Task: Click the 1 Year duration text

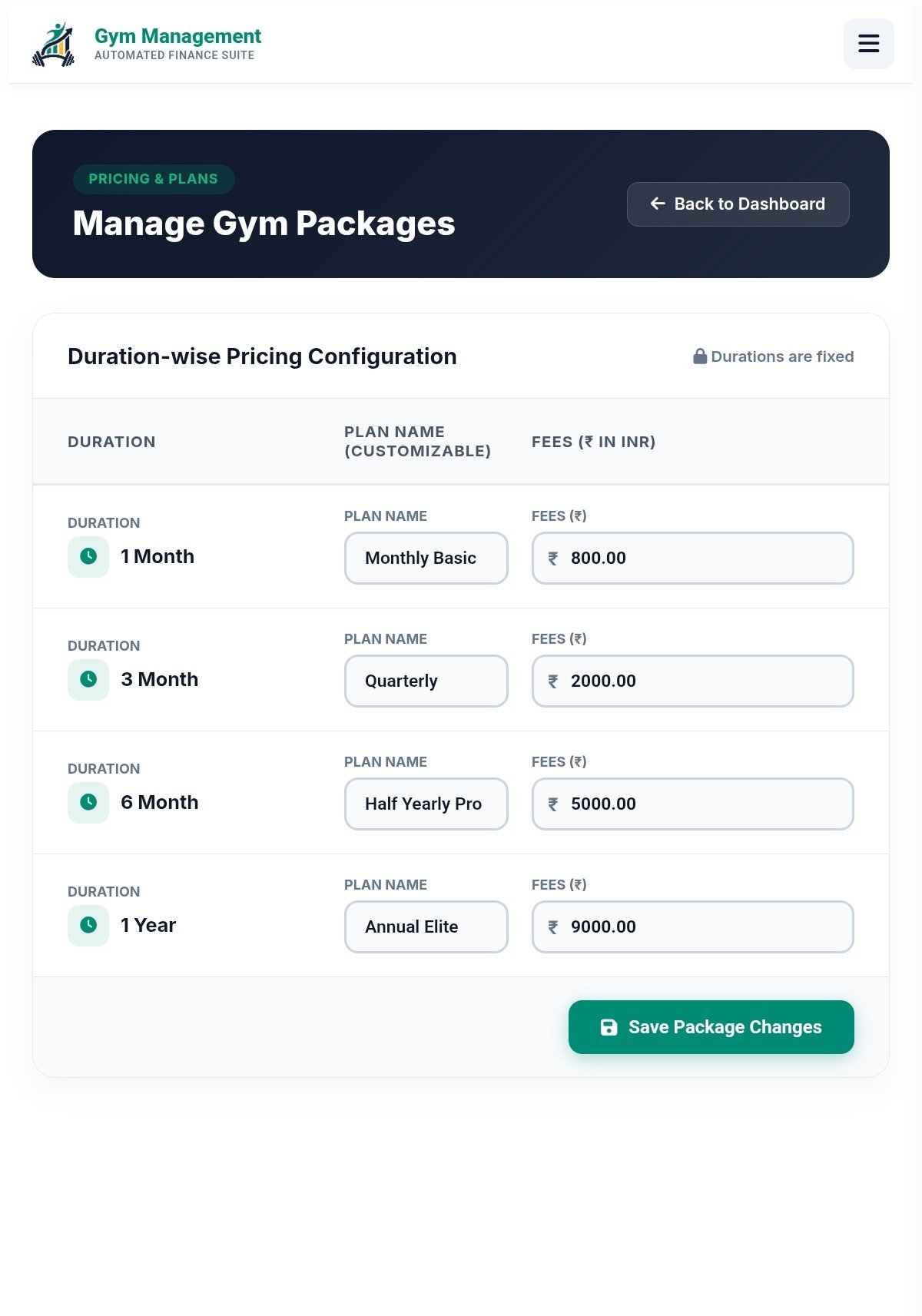Action: coord(148,925)
